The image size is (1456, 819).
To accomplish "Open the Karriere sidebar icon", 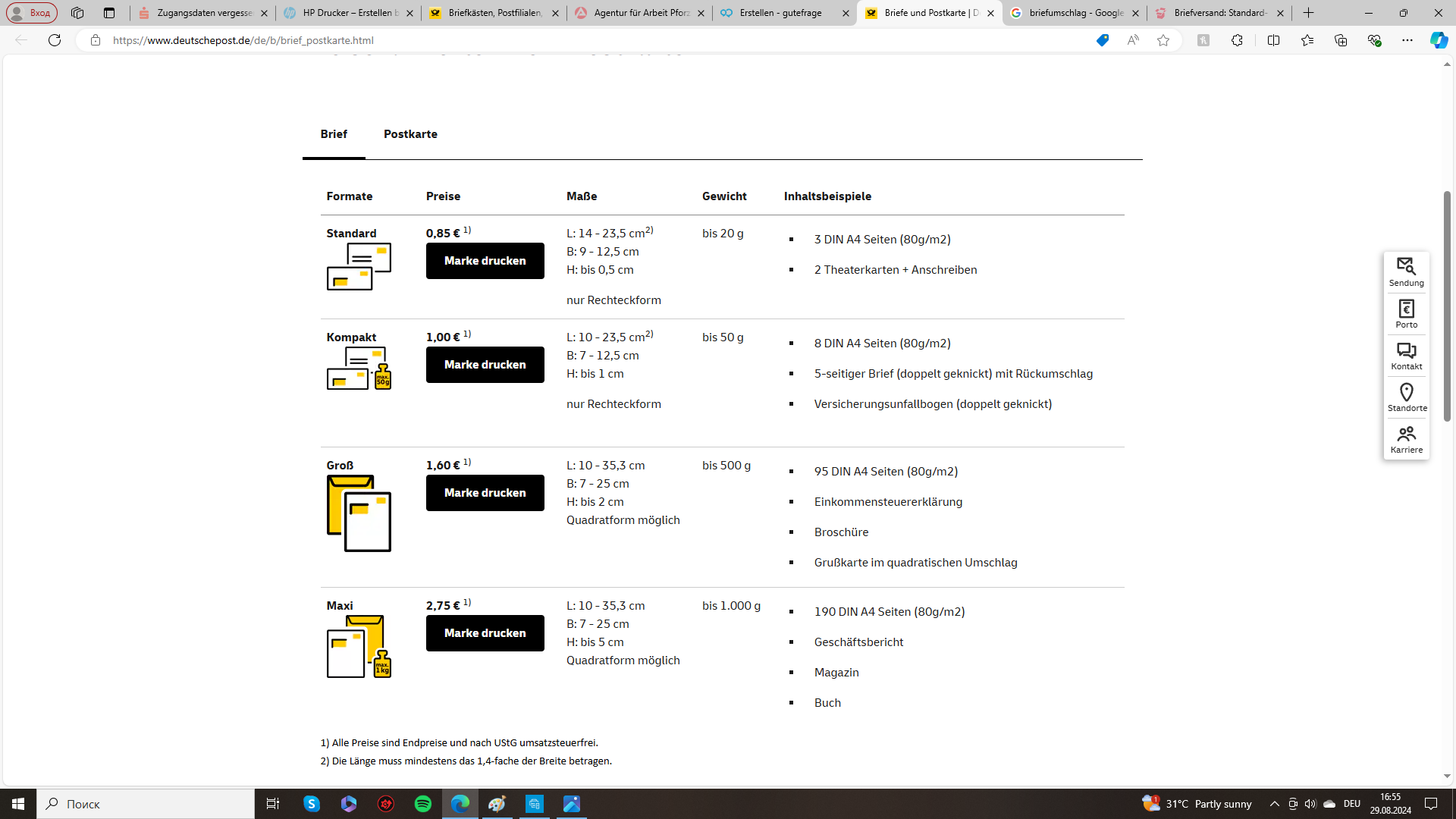I will tap(1406, 439).
